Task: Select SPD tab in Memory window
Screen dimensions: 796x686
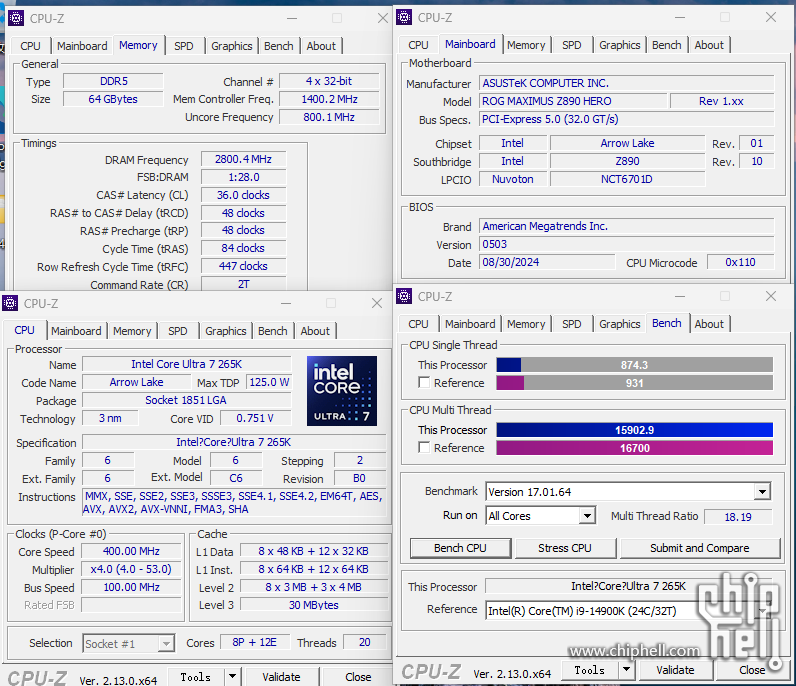Action: [x=184, y=46]
